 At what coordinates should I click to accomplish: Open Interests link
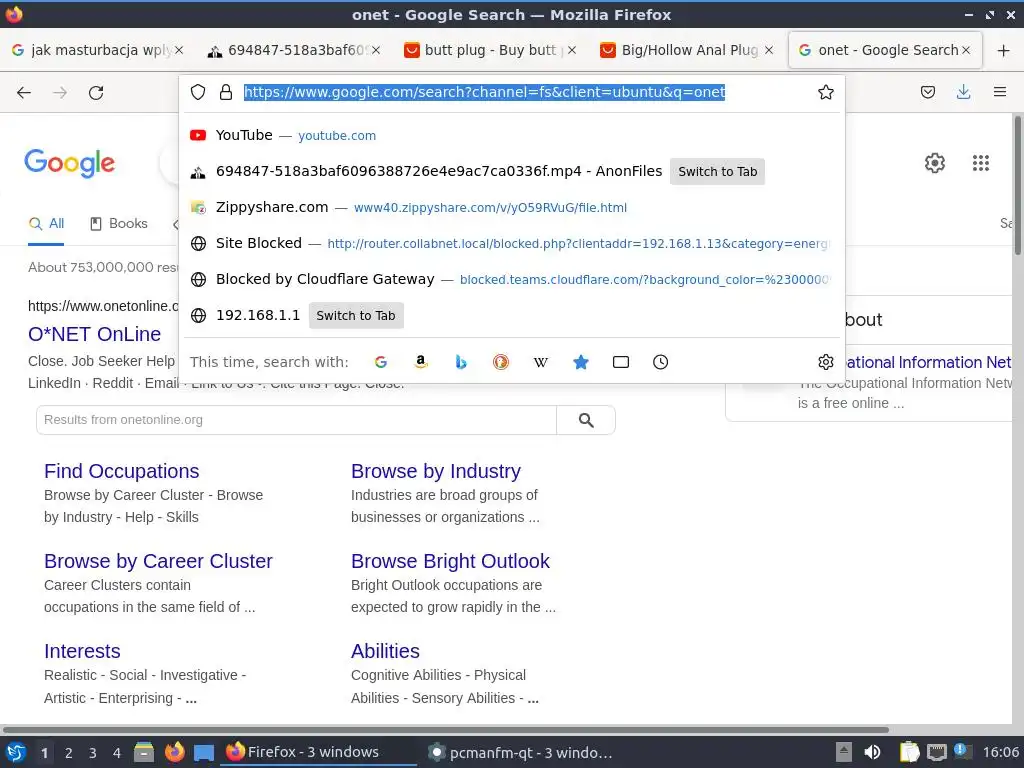pos(82,651)
